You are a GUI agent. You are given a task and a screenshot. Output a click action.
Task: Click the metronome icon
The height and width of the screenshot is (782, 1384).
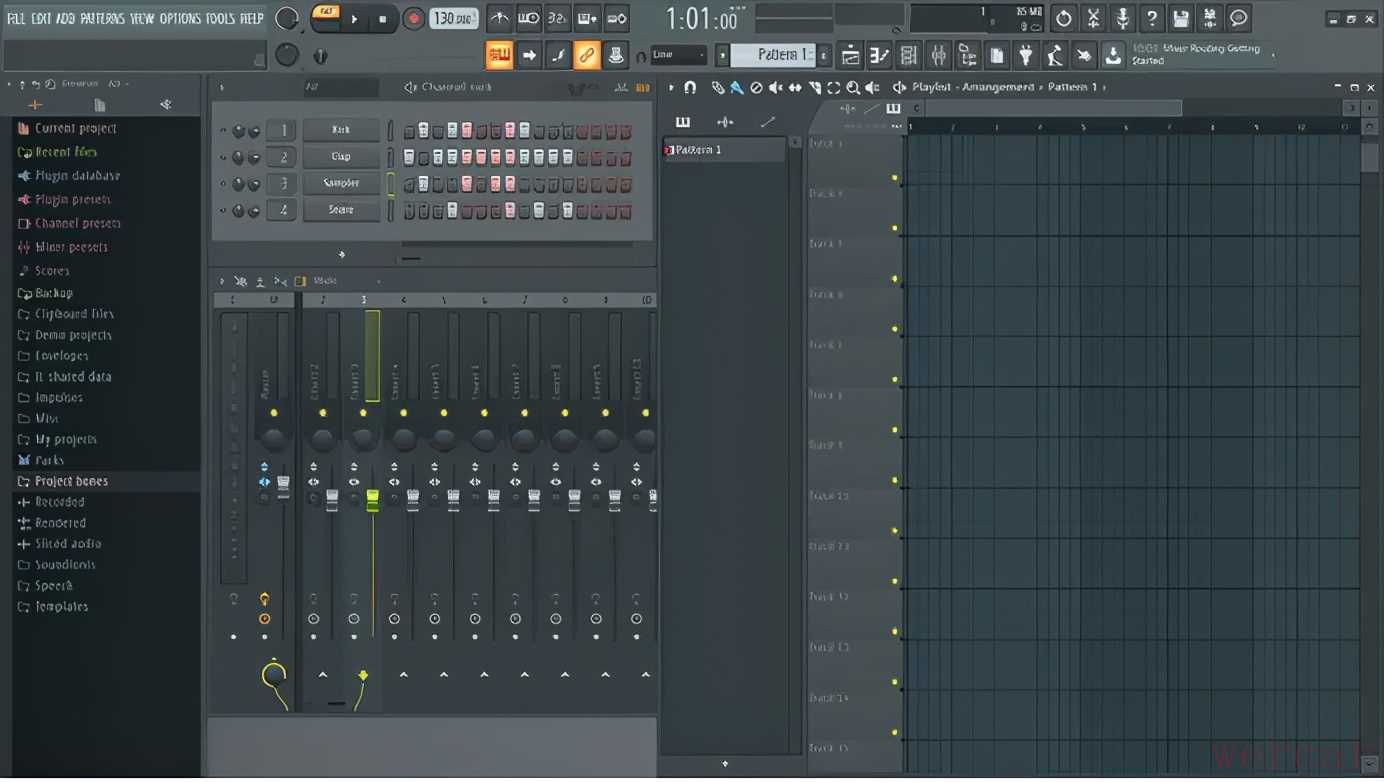coord(498,18)
